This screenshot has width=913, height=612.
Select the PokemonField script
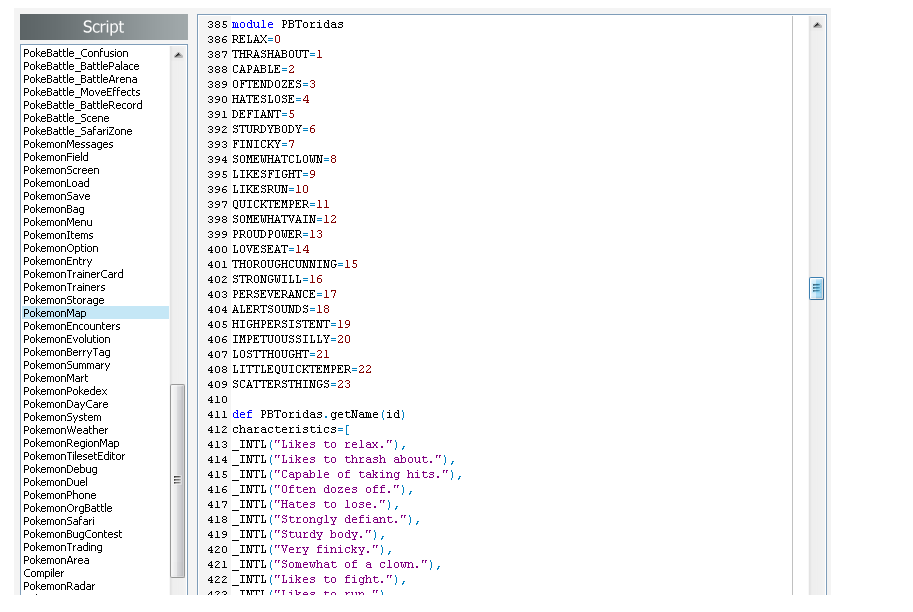[56, 157]
